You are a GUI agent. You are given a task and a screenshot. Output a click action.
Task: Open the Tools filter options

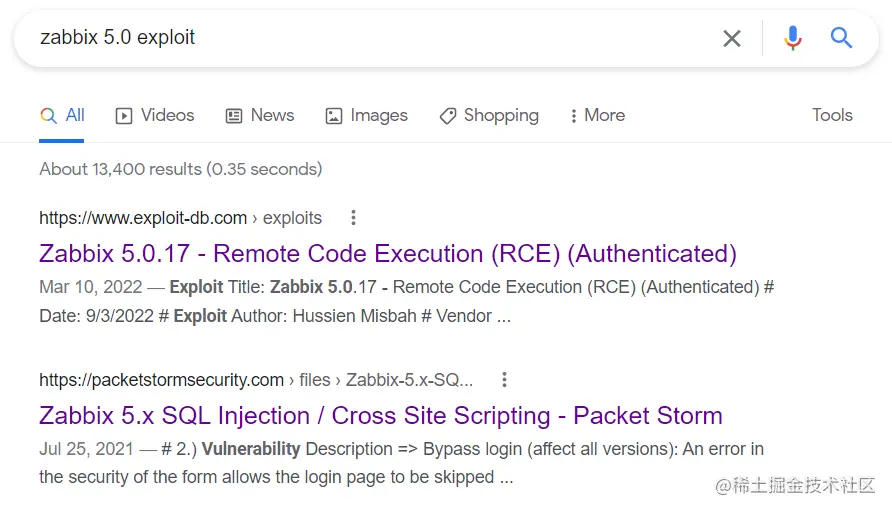[832, 115]
